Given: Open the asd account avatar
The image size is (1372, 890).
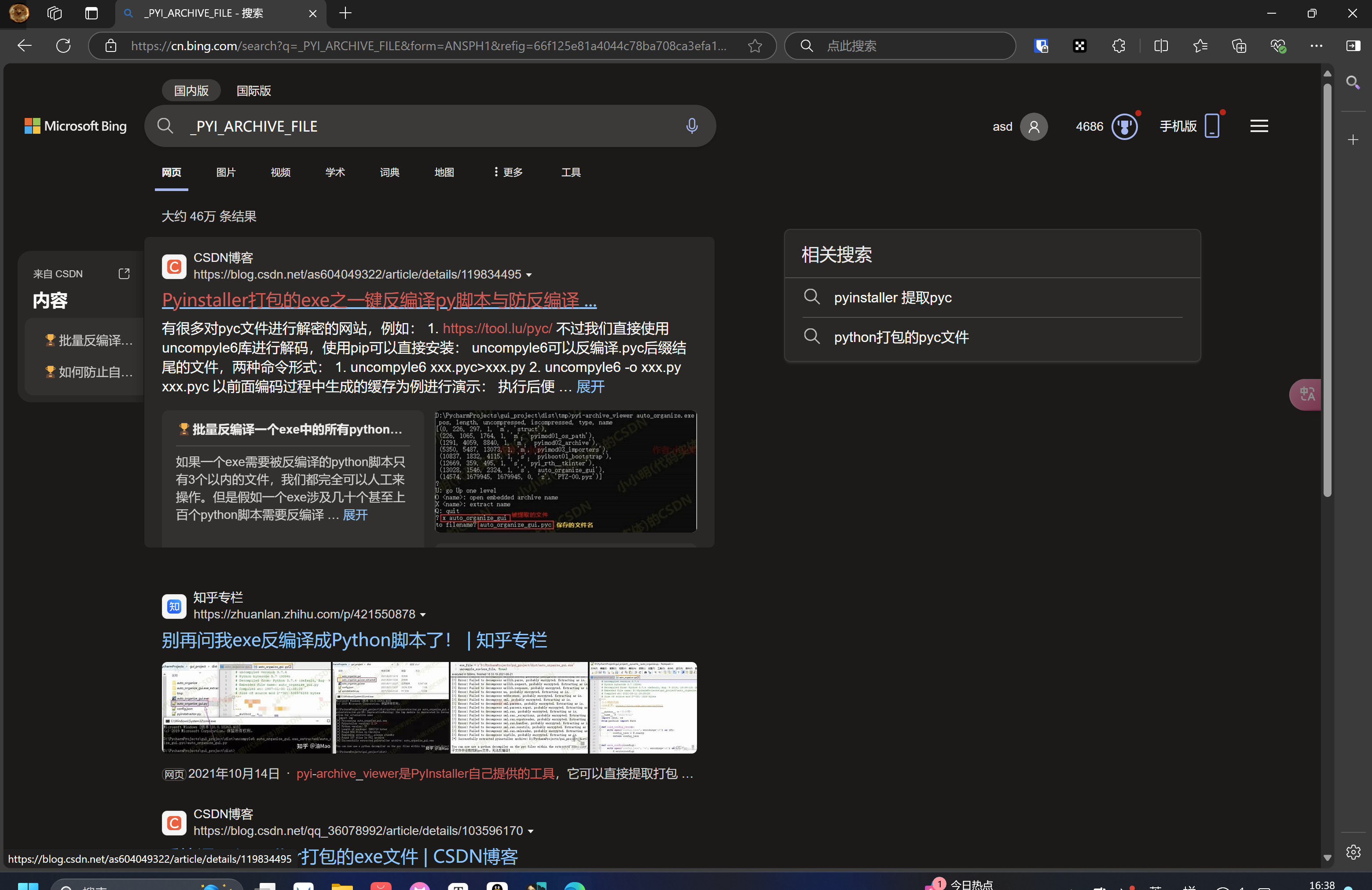Looking at the screenshot, I should point(1034,126).
